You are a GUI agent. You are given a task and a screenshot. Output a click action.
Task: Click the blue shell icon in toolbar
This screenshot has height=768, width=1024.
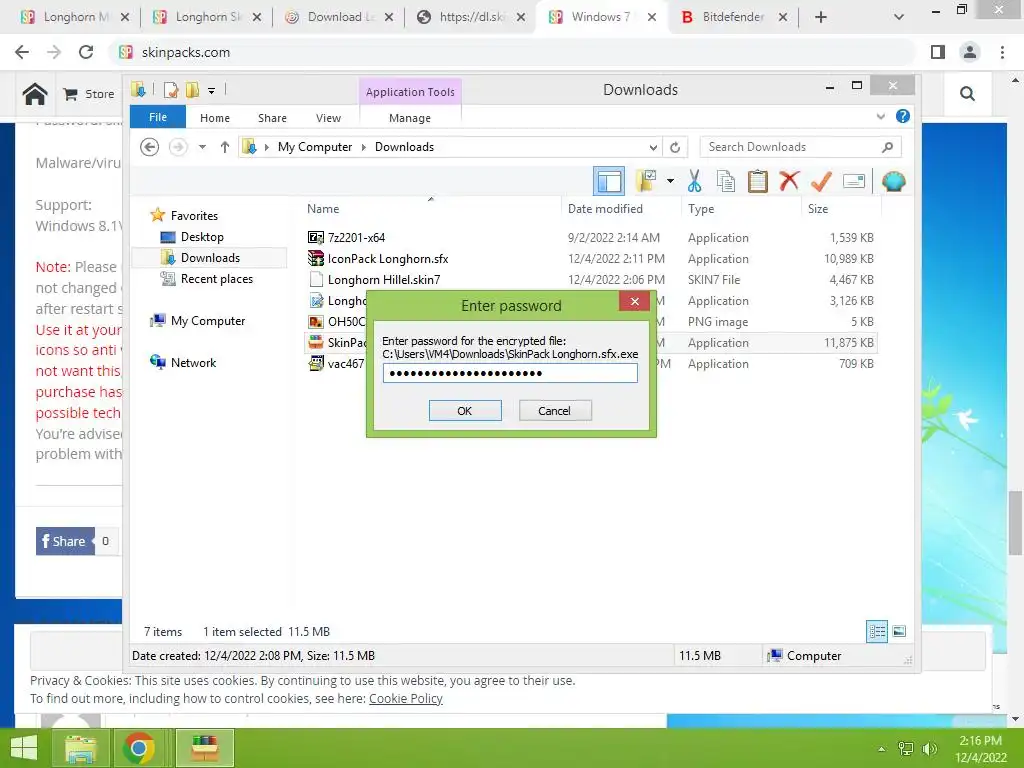click(x=893, y=181)
